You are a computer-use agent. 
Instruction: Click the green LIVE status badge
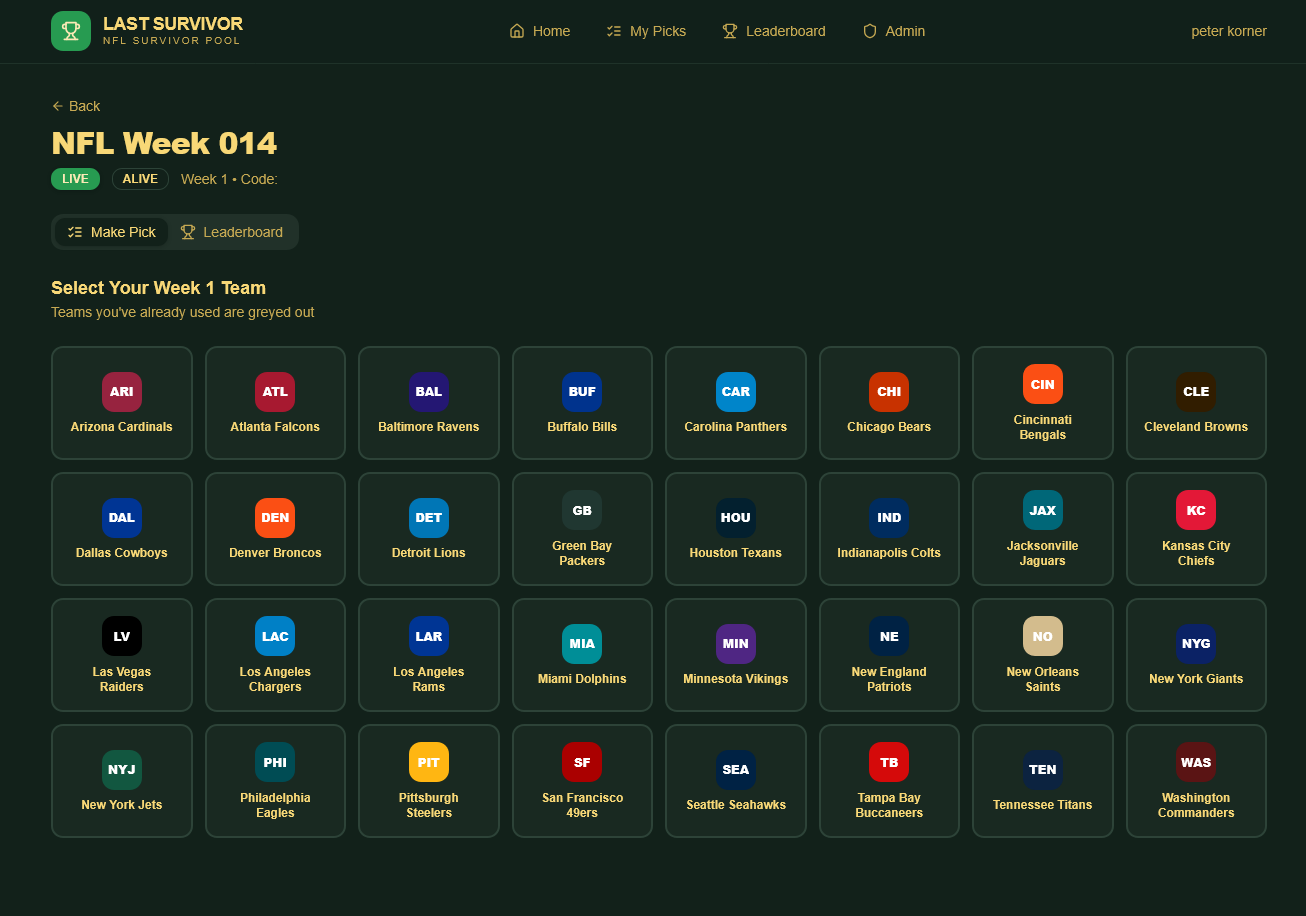pos(75,179)
